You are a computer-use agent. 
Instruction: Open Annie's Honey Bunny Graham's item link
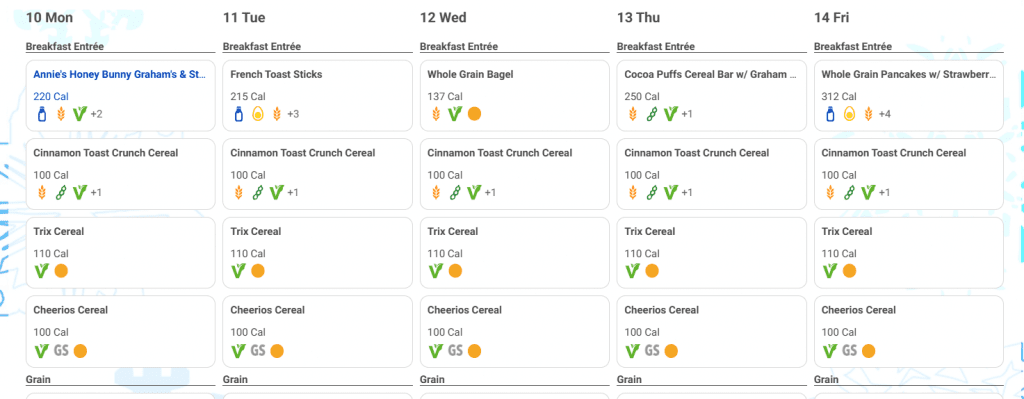pyautogui.click(x=120, y=74)
